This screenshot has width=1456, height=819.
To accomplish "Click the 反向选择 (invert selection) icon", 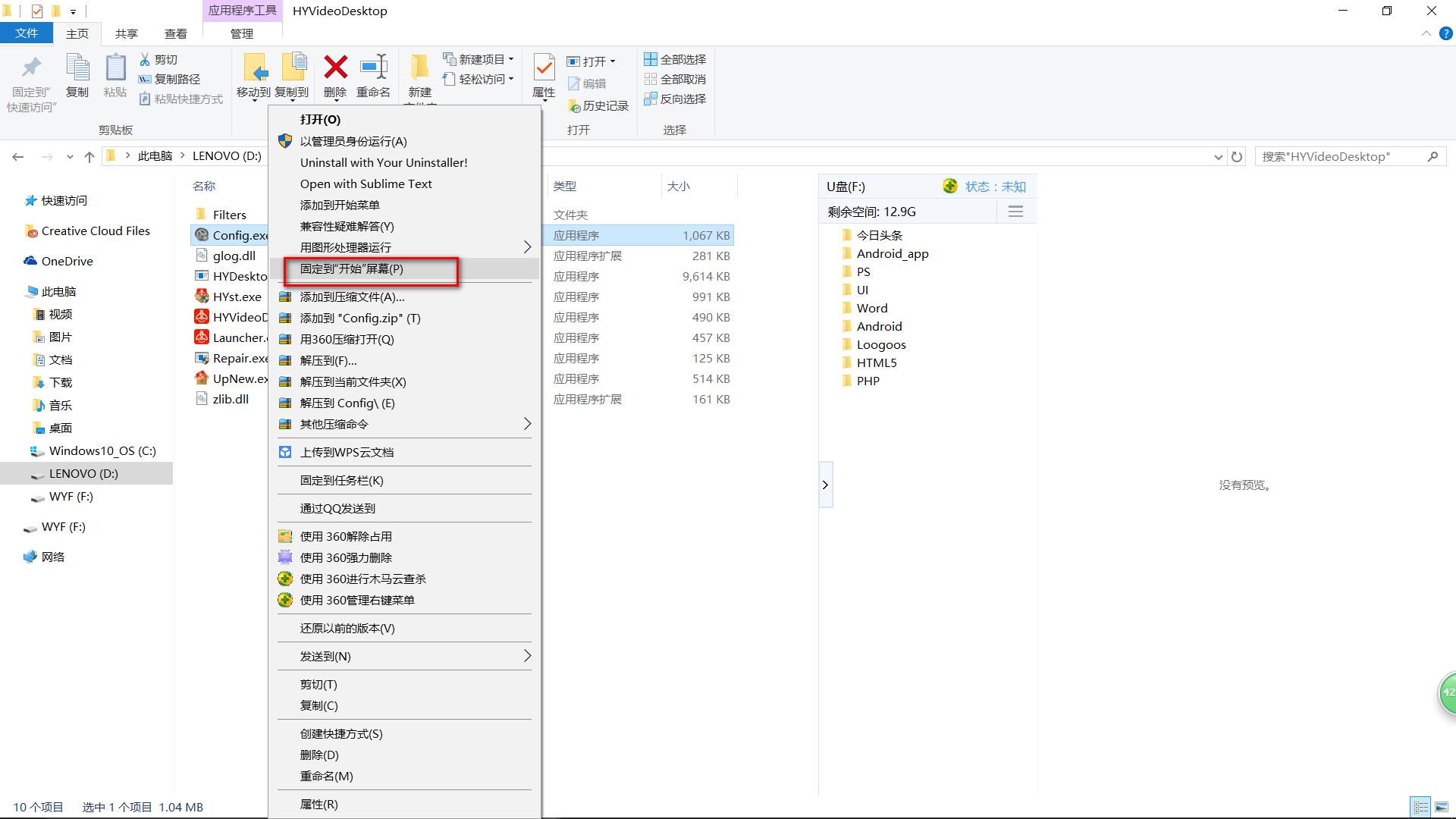I will click(x=673, y=99).
